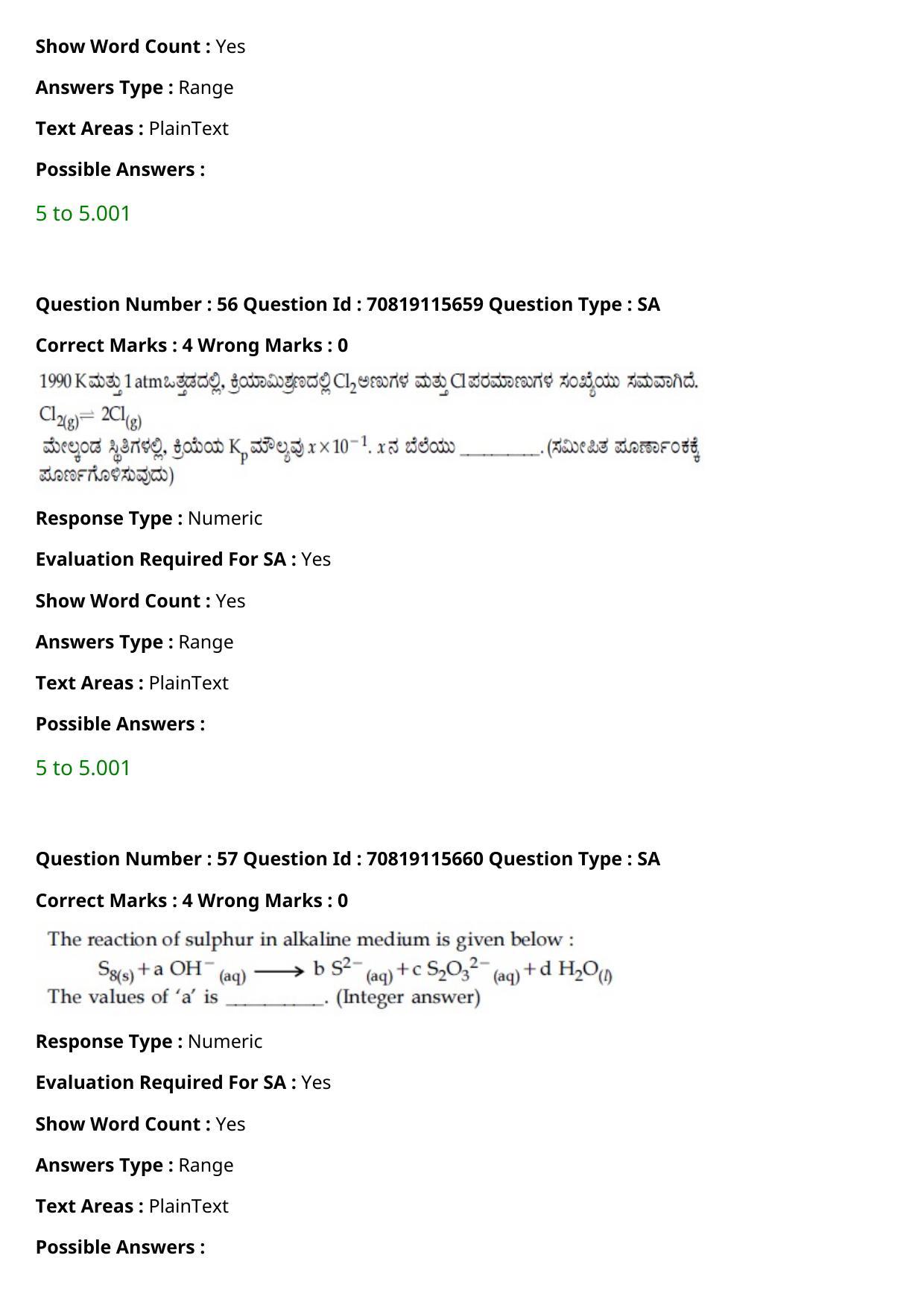Click the top green '5 to 5.001' answer
The height and width of the screenshot is (1308, 924).
coord(83,213)
